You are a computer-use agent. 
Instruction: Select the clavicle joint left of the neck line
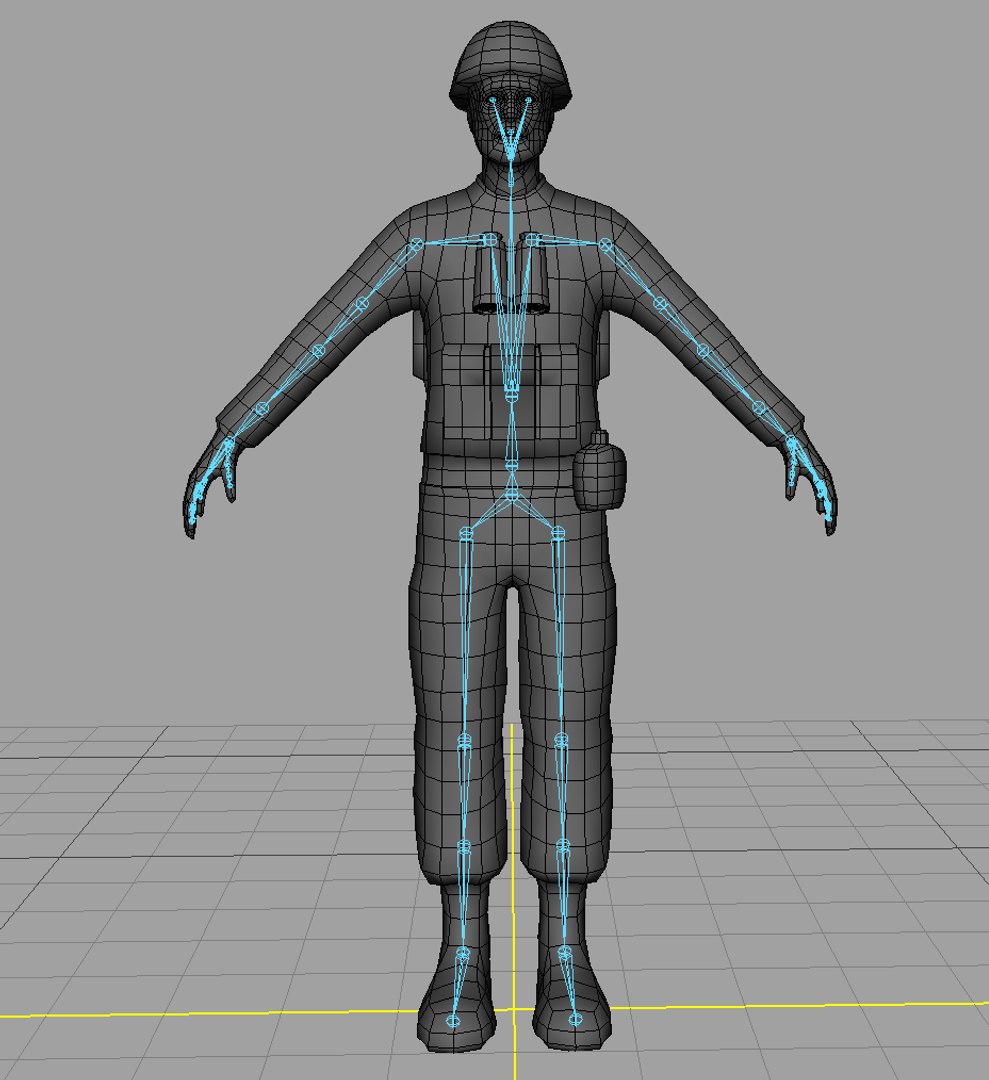point(489,240)
